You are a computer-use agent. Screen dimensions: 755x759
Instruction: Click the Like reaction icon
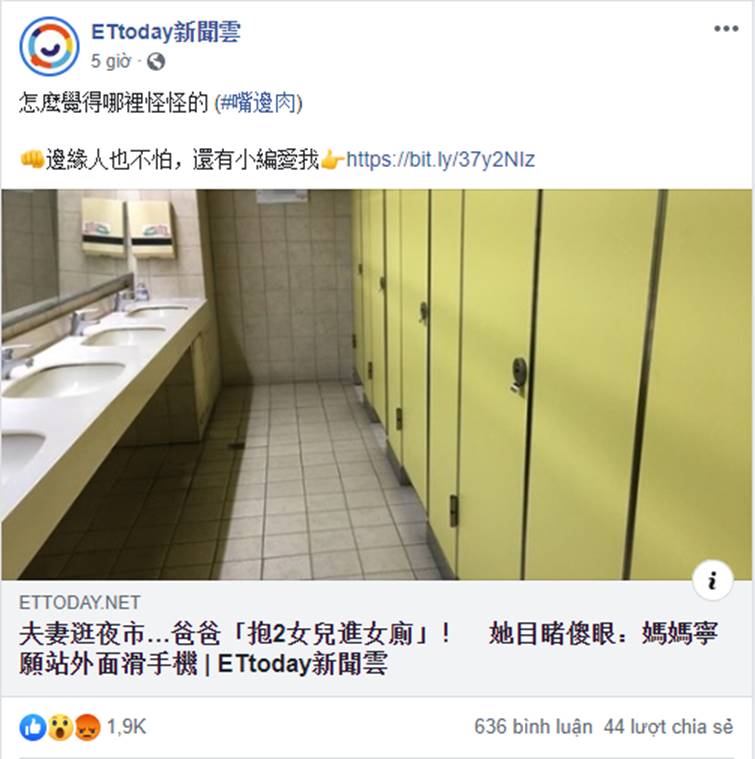32,727
